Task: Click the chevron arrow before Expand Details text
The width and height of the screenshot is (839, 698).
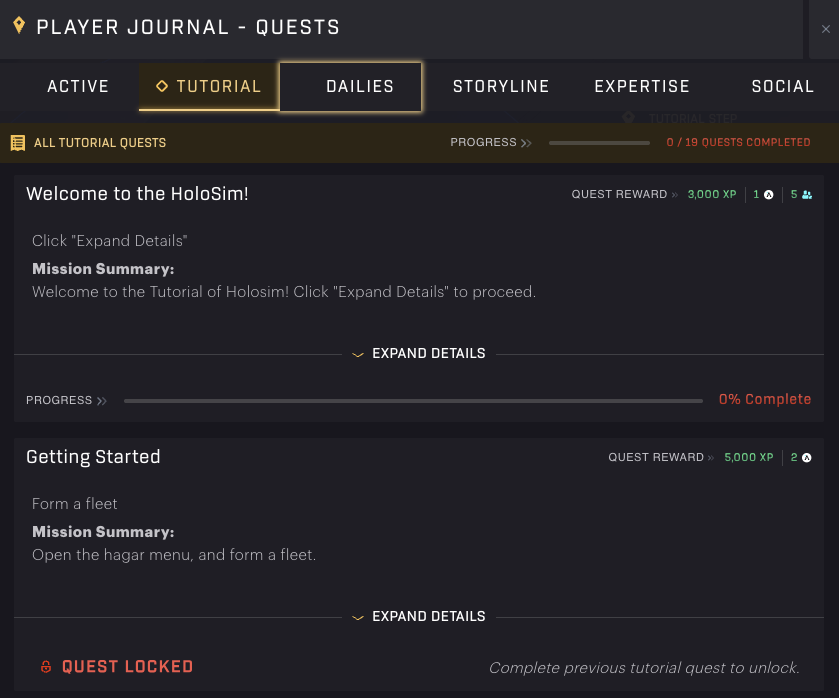Action: [x=358, y=354]
